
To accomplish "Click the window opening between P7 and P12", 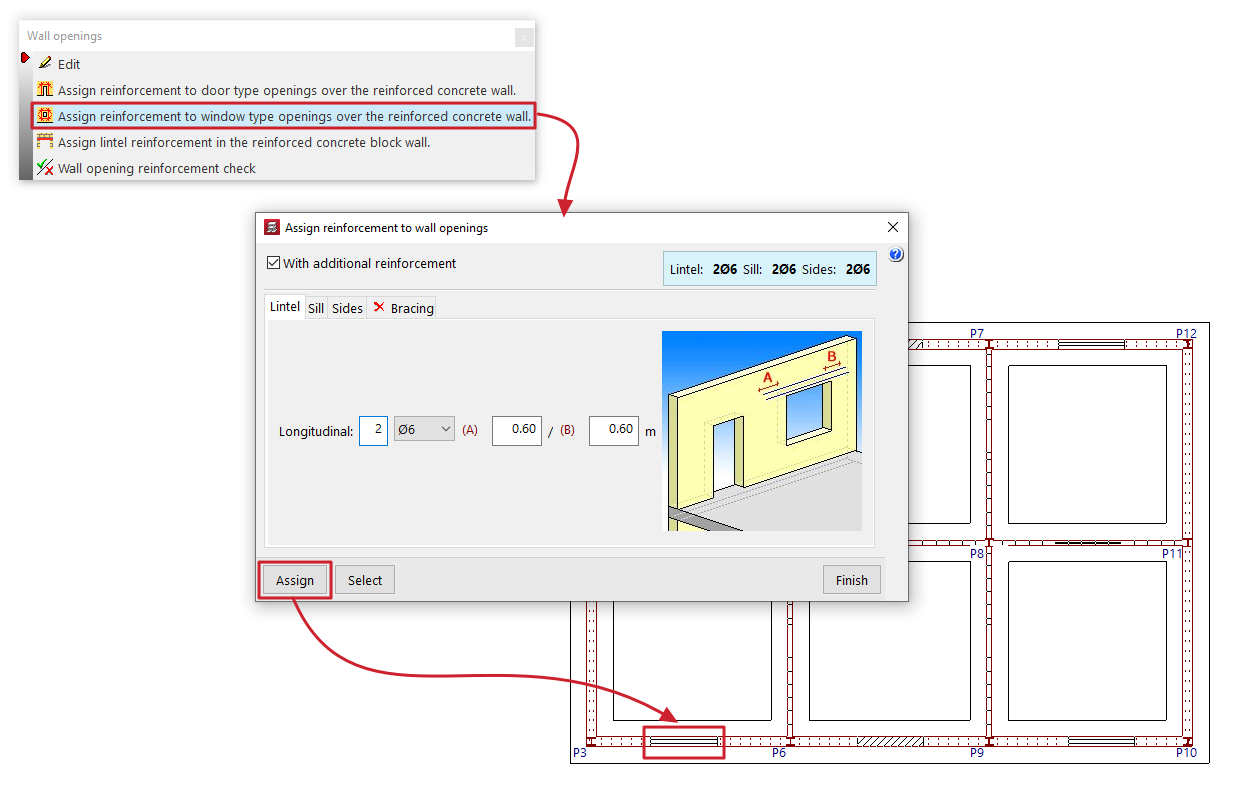I will (1092, 344).
